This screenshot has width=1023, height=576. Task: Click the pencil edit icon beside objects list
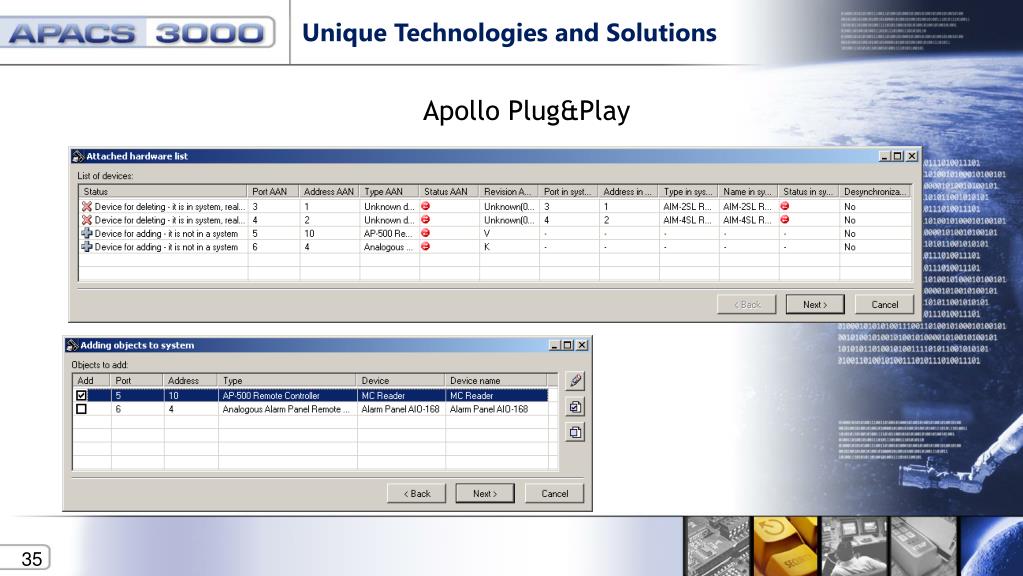(x=575, y=381)
